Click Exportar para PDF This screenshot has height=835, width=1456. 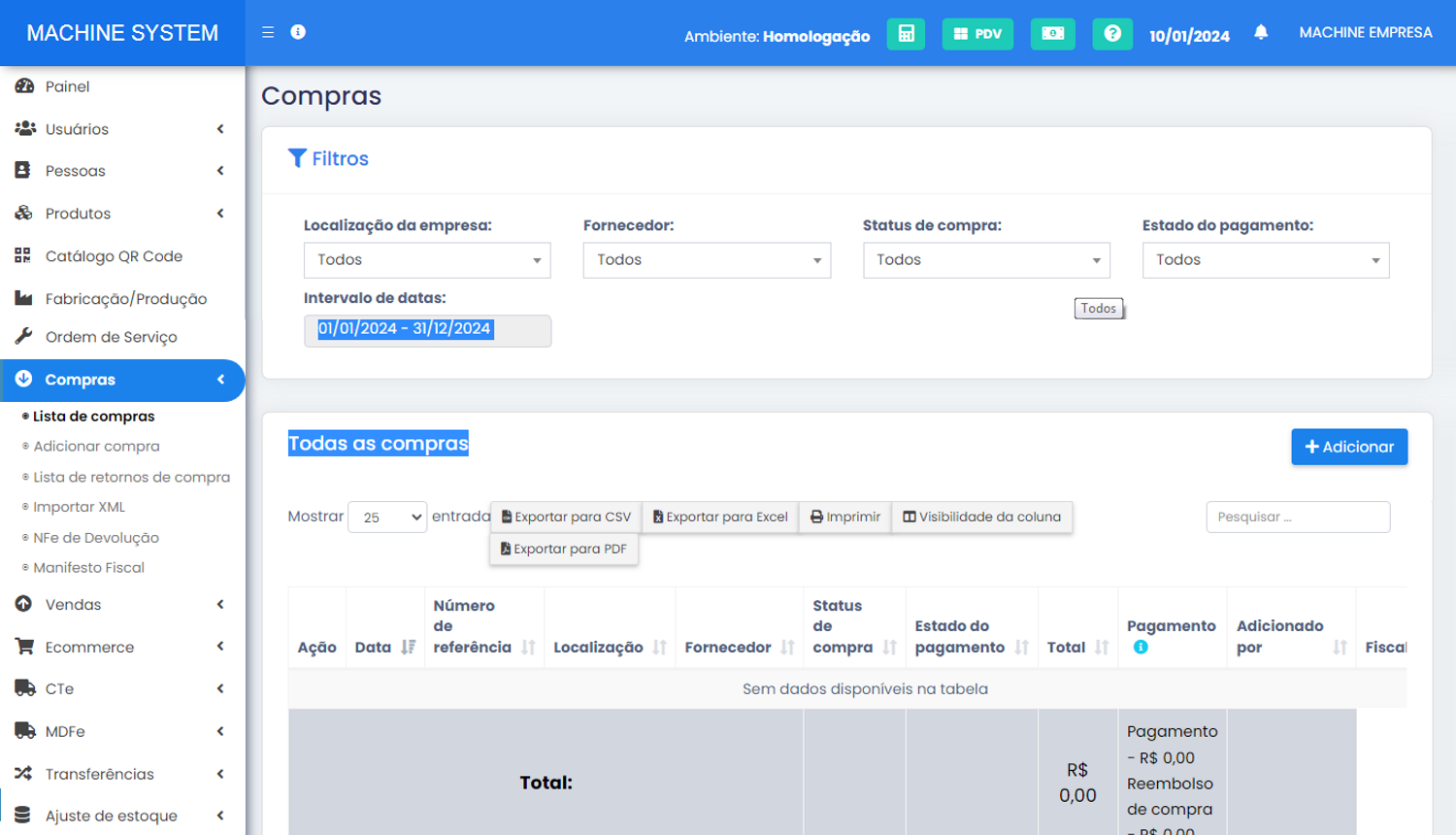coord(564,549)
